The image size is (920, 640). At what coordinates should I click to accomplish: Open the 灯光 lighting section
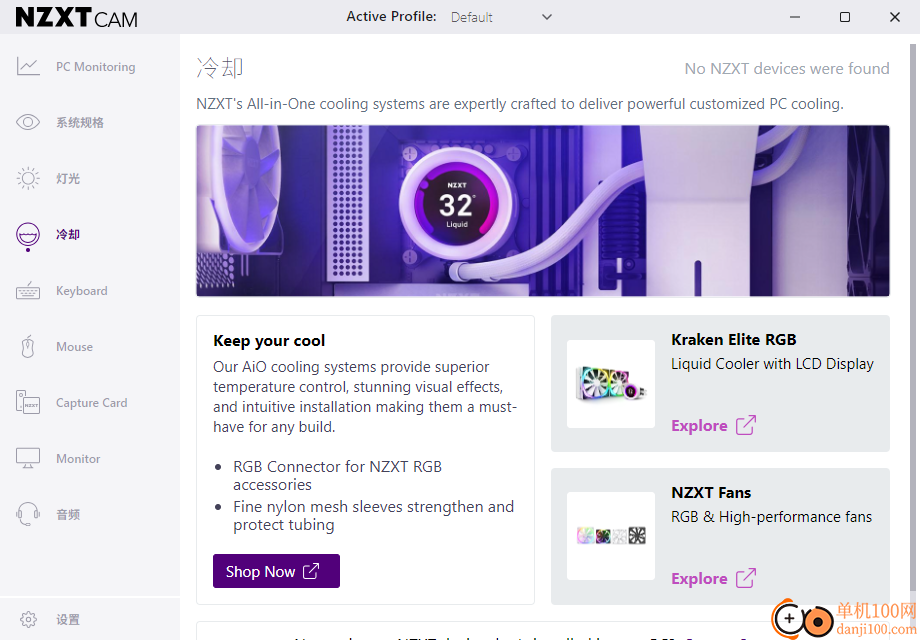coord(68,178)
